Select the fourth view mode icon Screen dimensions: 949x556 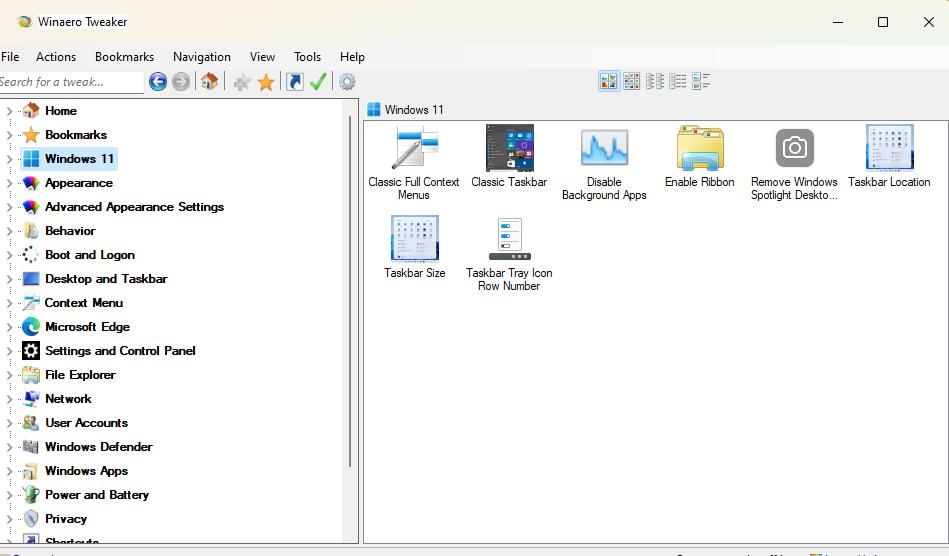pos(678,80)
